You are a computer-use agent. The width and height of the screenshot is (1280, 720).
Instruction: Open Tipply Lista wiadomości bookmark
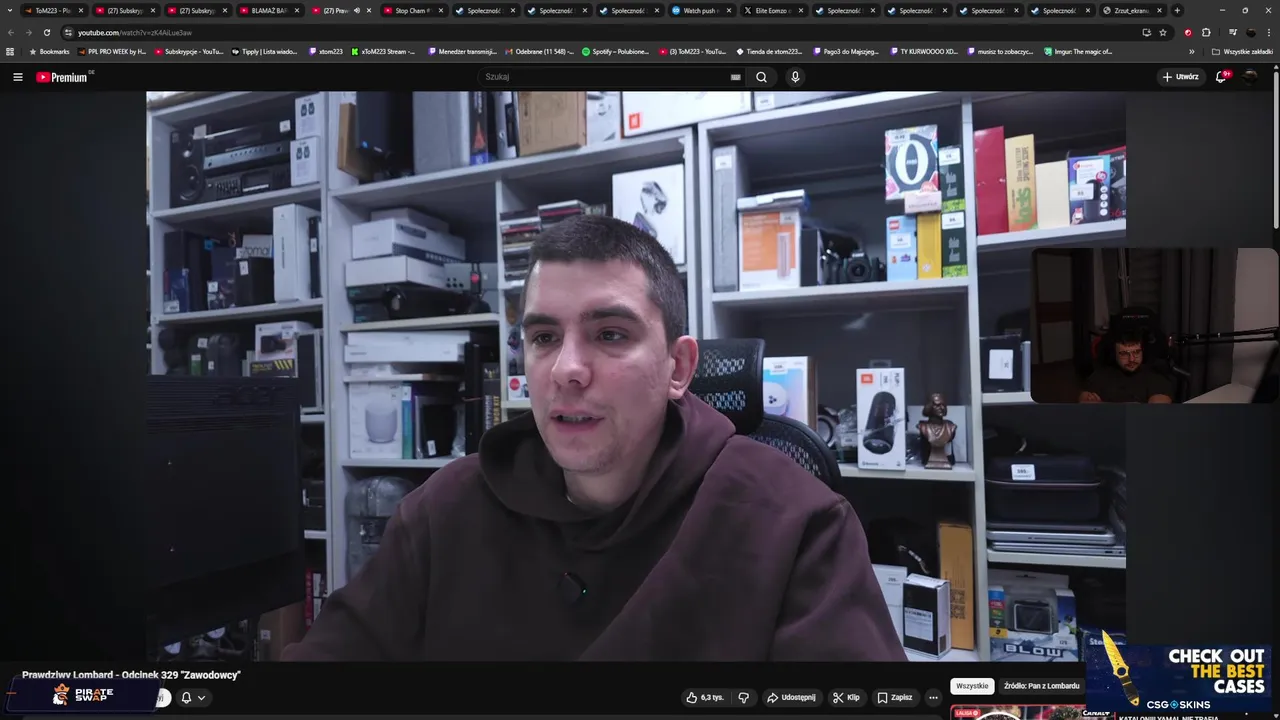[x=264, y=51]
